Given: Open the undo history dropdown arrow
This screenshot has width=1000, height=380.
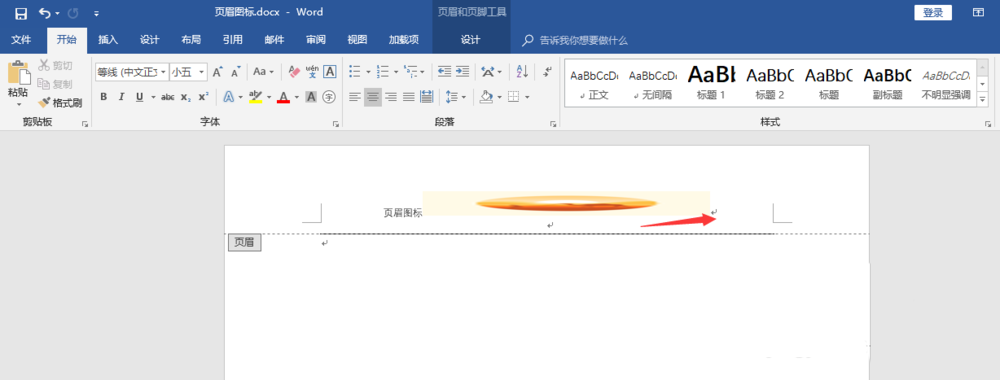Looking at the screenshot, I should (x=58, y=13).
